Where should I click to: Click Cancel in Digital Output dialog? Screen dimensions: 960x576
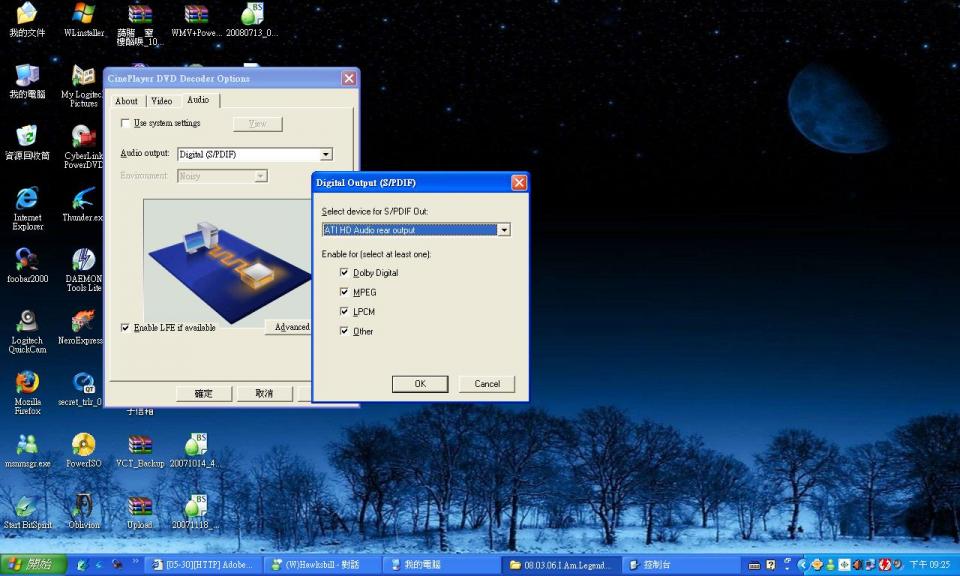point(487,384)
